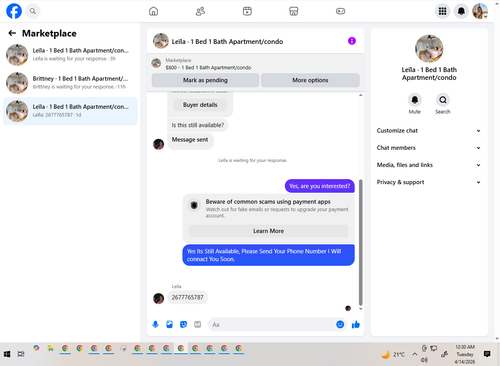Viewport: 500px width, 366px height.
Task: Click the listing thumbnail in chat header
Action: click(161, 41)
